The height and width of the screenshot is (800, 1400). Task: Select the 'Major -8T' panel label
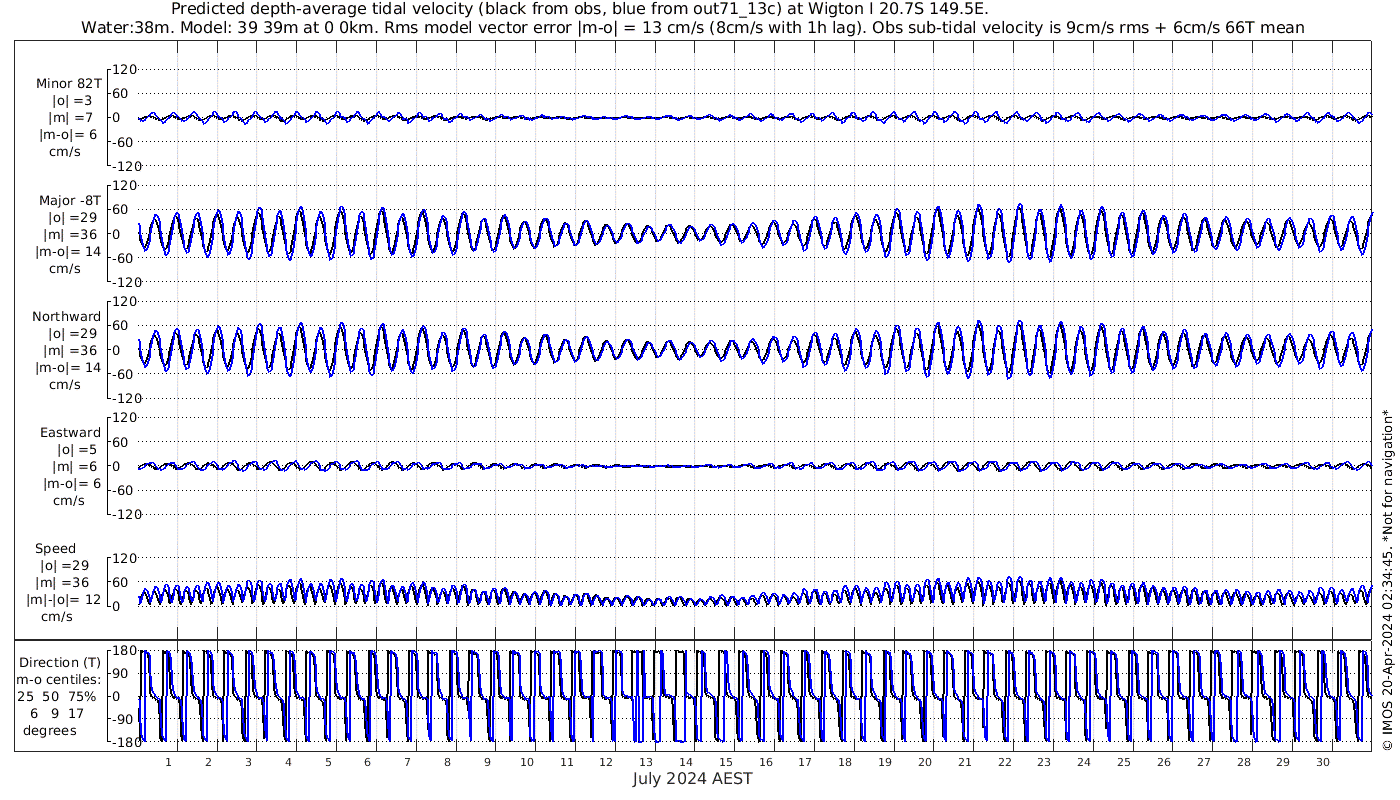[68, 200]
